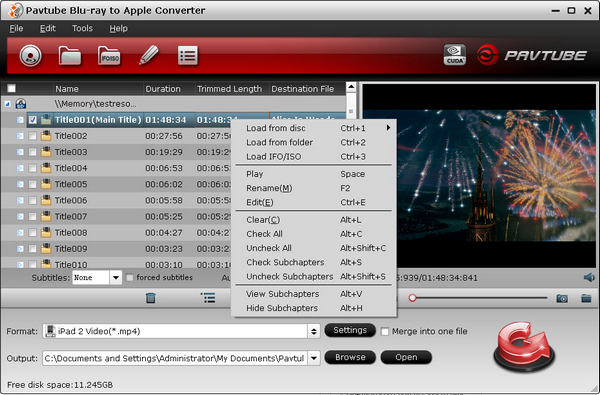
Task: Click the Load from folder toolbar icon
Action: click(x=70, y=56)
